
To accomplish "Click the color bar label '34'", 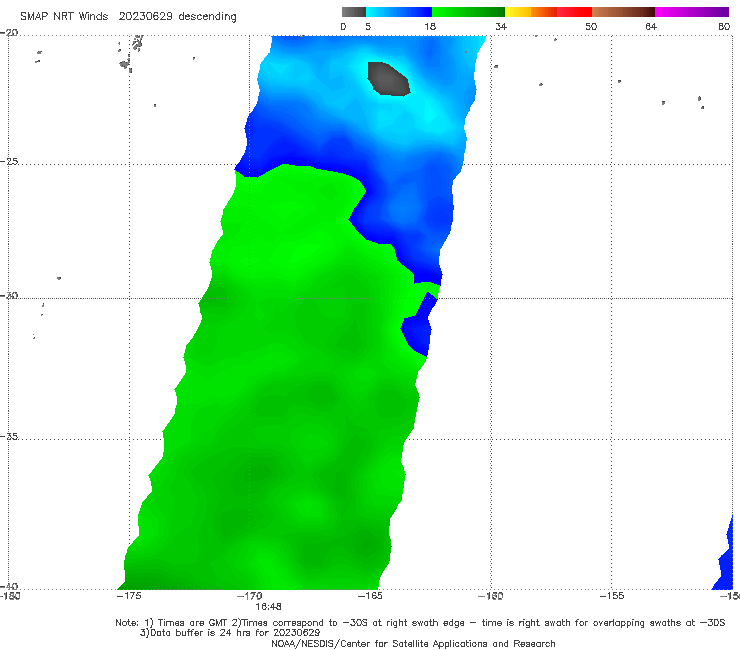I will click(501, 26).
